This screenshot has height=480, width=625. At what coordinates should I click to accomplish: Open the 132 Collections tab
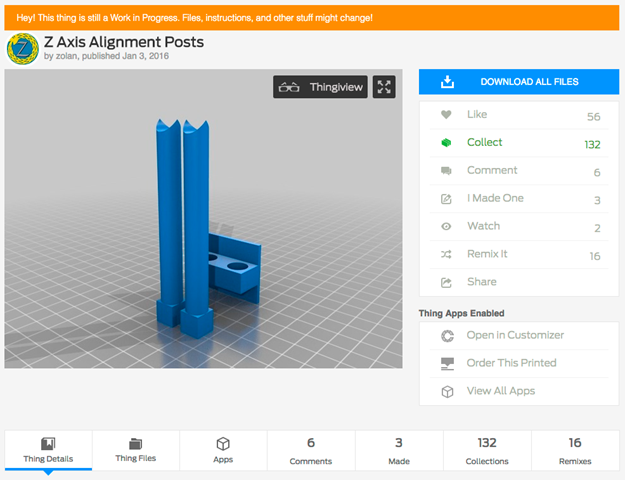[x=487, y=450]
